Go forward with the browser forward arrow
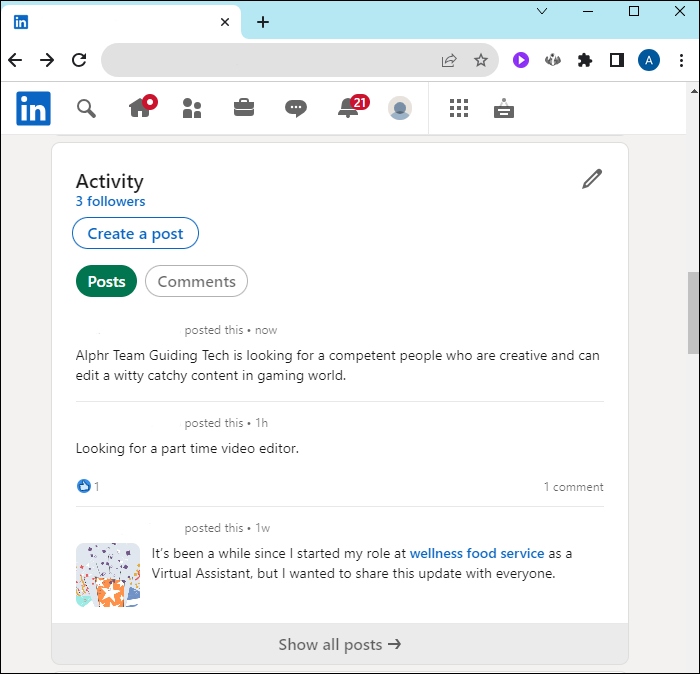 pos(47,60)
